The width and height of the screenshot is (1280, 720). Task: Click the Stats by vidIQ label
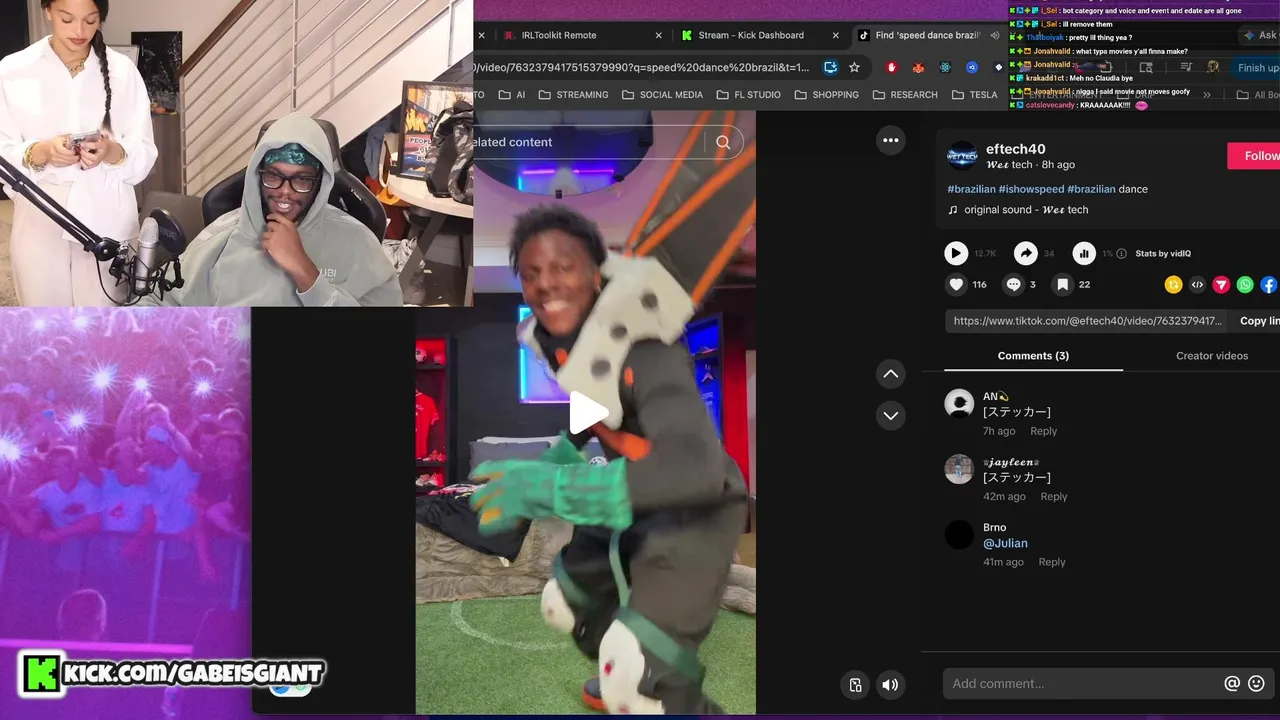(x=1163, y=254)
